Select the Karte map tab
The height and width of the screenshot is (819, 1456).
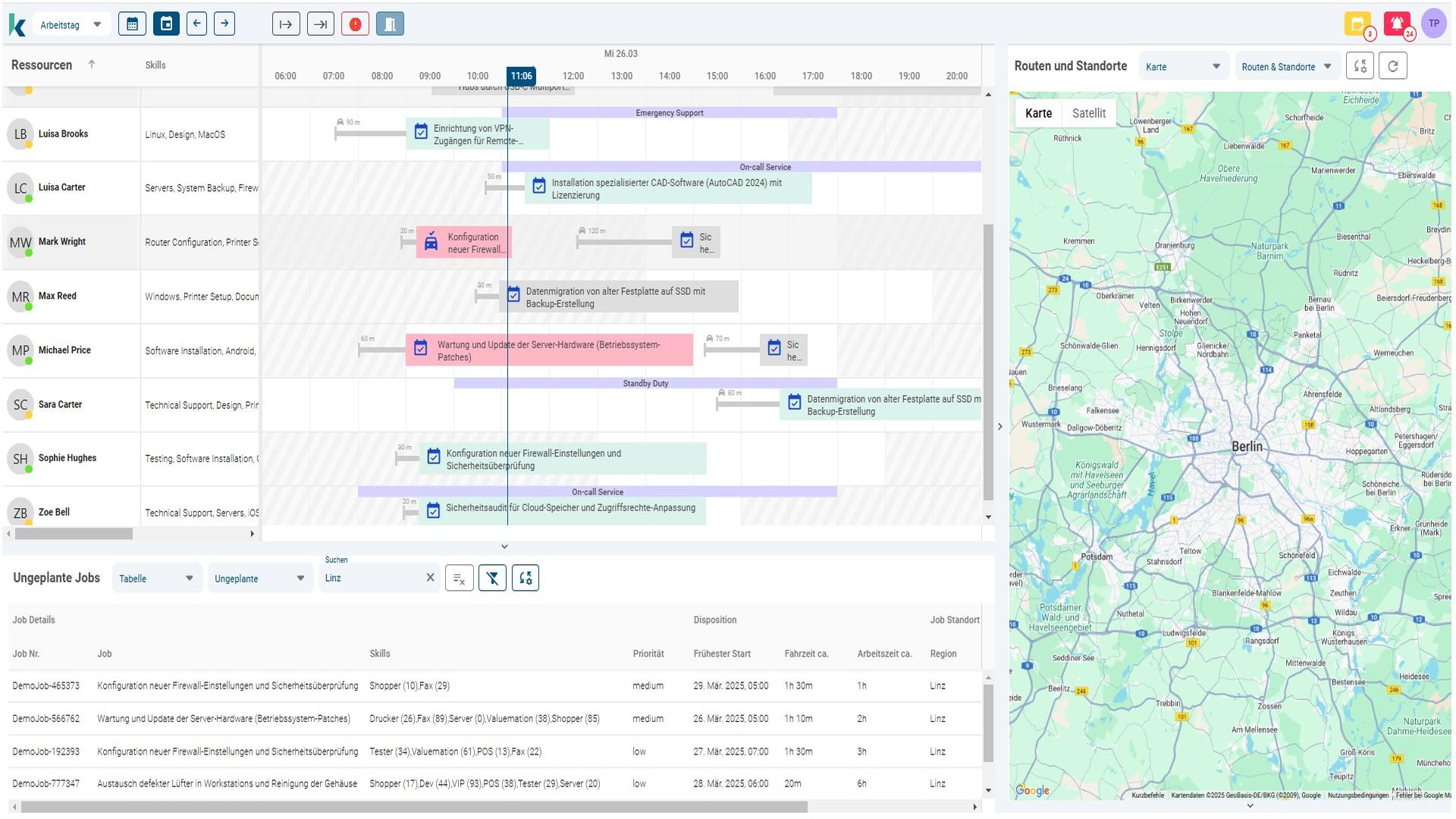click(1038, 113)
